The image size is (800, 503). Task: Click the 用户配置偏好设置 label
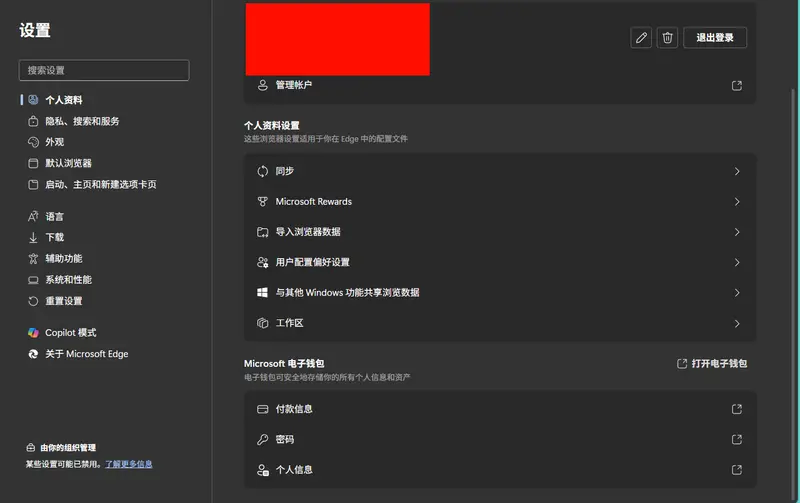(313, 262)
